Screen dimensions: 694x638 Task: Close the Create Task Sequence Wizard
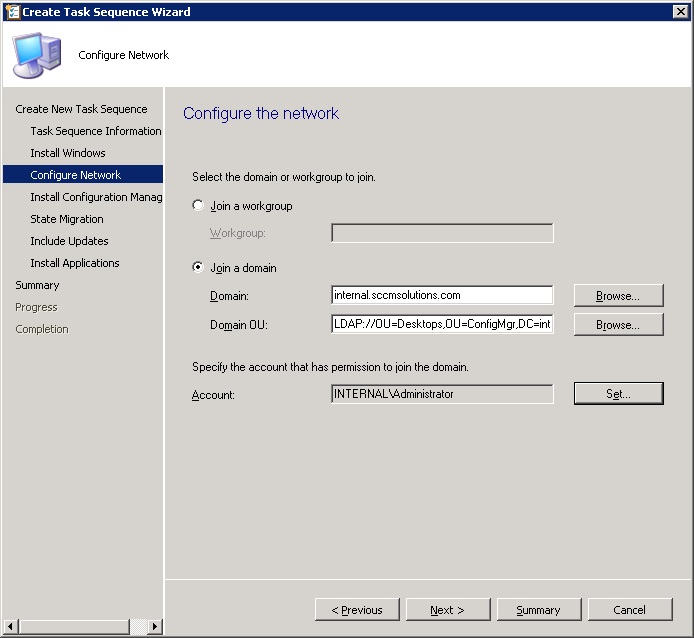[x=680, y=12]
